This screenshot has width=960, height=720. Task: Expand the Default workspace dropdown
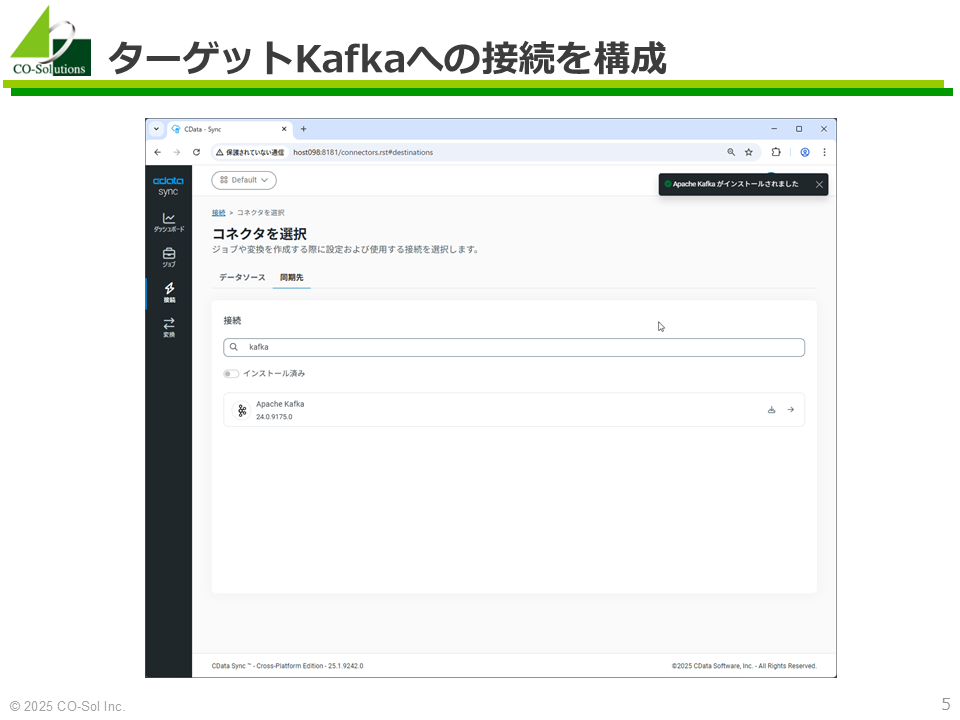pos(244,180)
